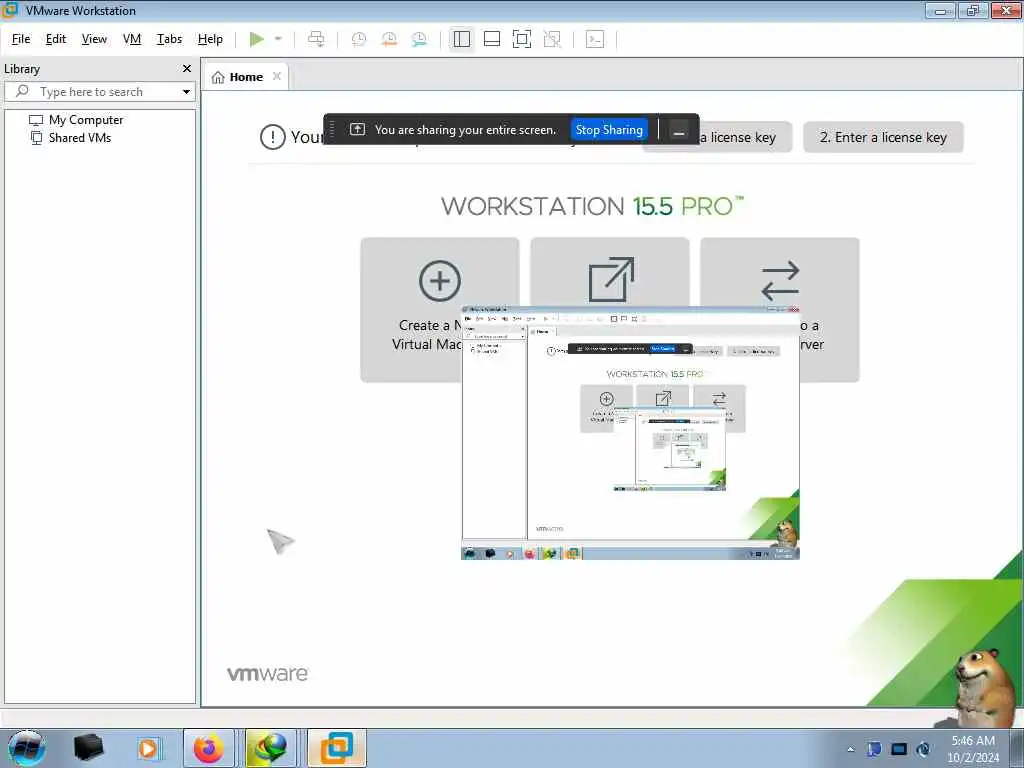Open the Help menu
Image resolution: width=1024 pixels, height=768 pixels.
pos(210,39)
